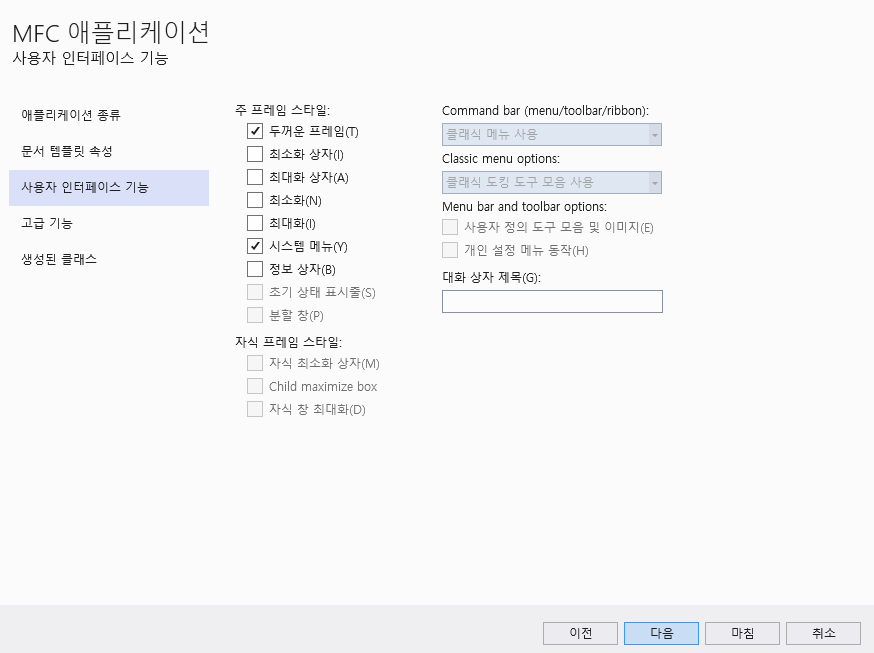Image resolution: width=874 pixels, height=653 pixels.
Task: Click the 초기 상태 표시줄(S) checkbox
Action: (x=255, y=292)
